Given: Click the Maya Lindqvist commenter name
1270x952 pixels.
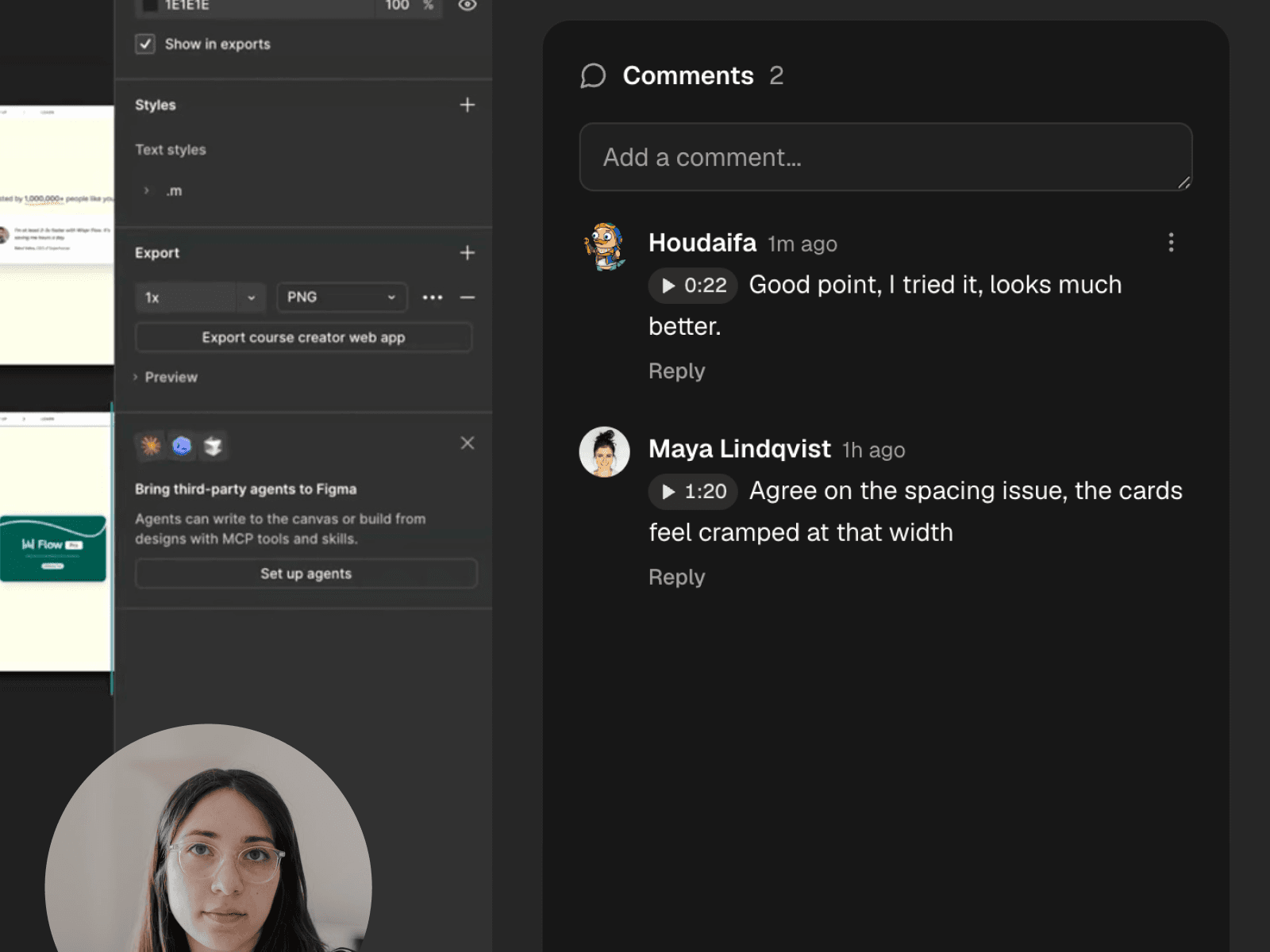Looking at the screenshot, I should click(740, 449).
